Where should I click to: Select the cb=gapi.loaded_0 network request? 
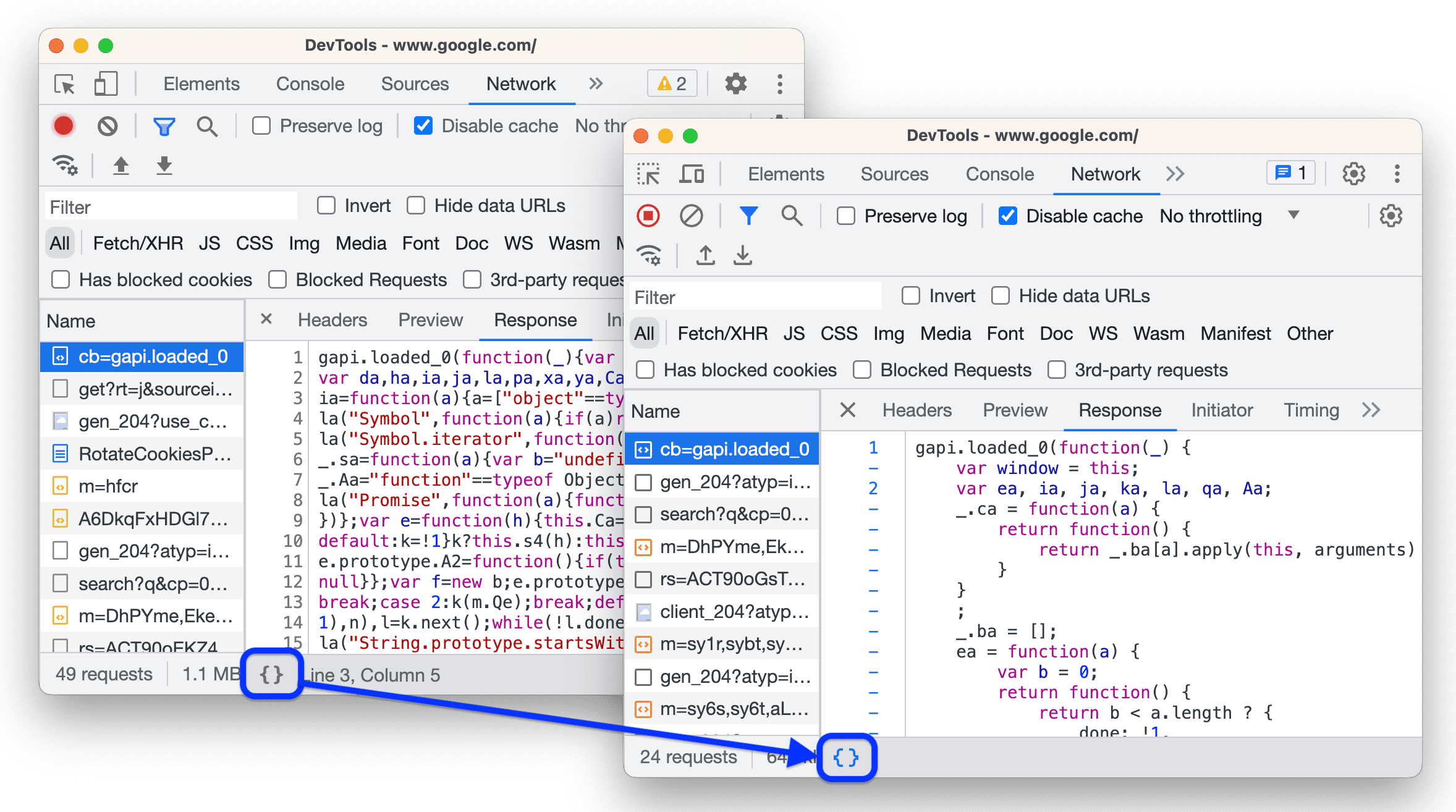pyautogui.click(x=727, y=447)
